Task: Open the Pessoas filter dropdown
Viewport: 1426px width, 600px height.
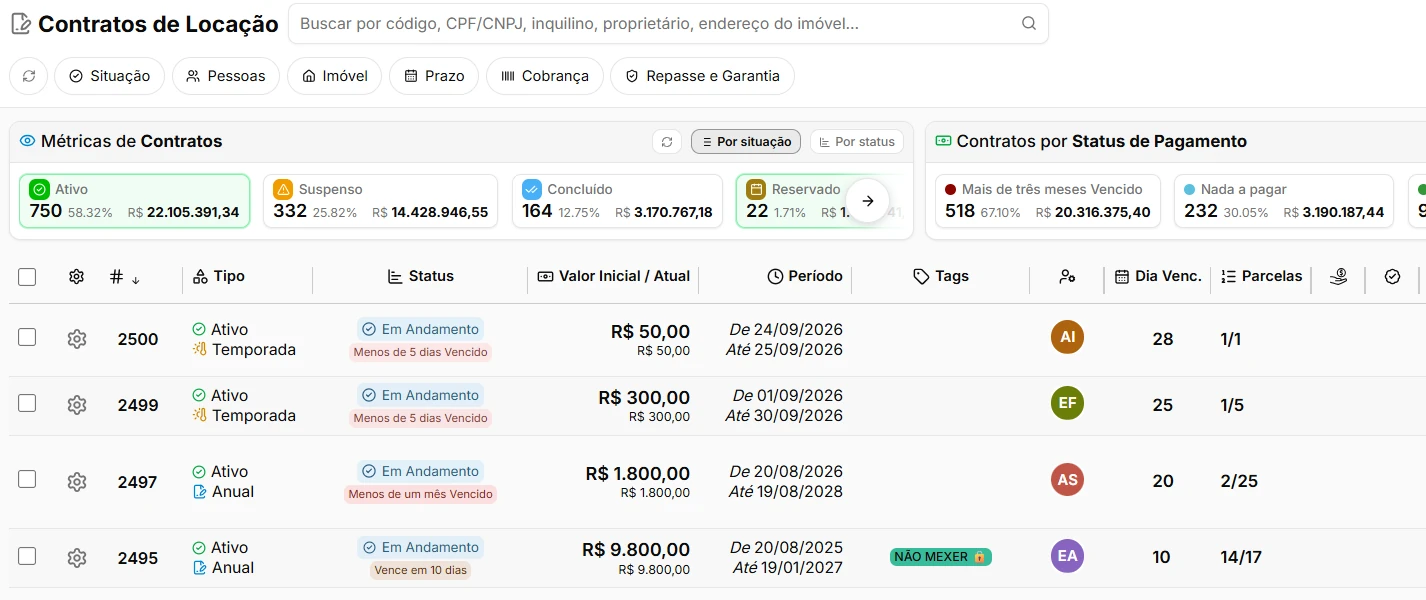Action: (226, 76)
